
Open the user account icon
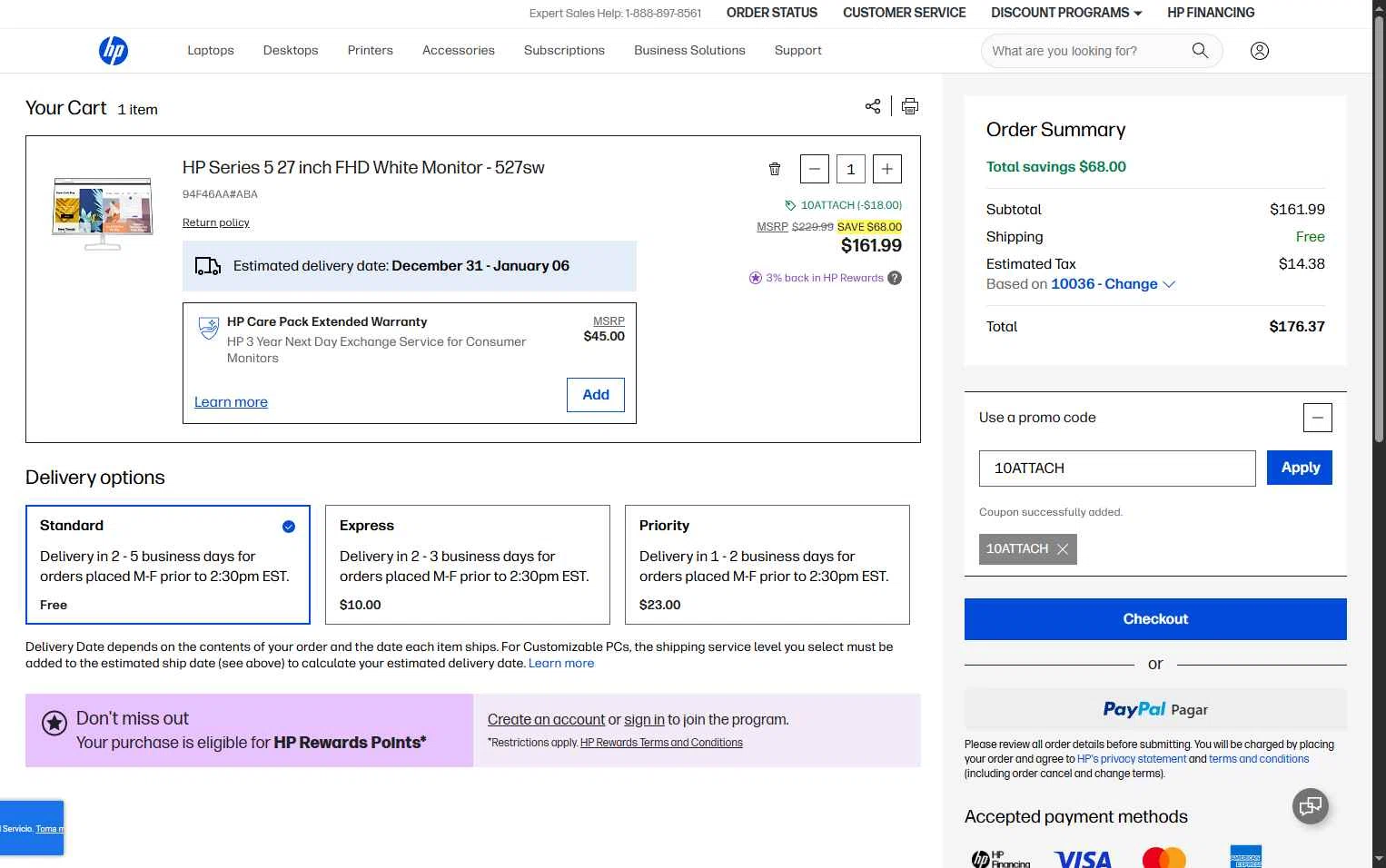click(1260, 51)
